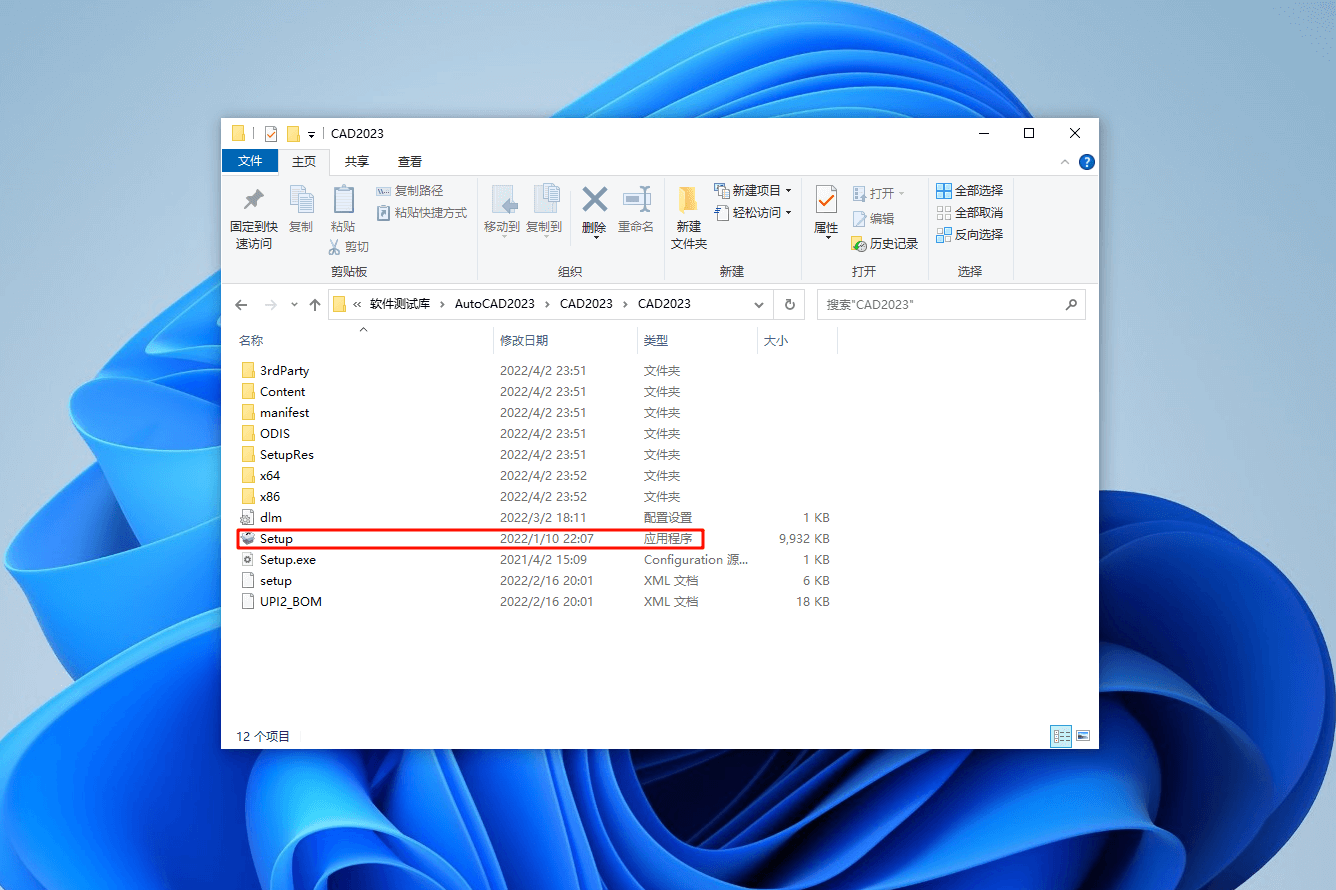The height and width of the screenshot is (890, 1336).
Task: Open the address bar history dropdown
Action: 758,303
